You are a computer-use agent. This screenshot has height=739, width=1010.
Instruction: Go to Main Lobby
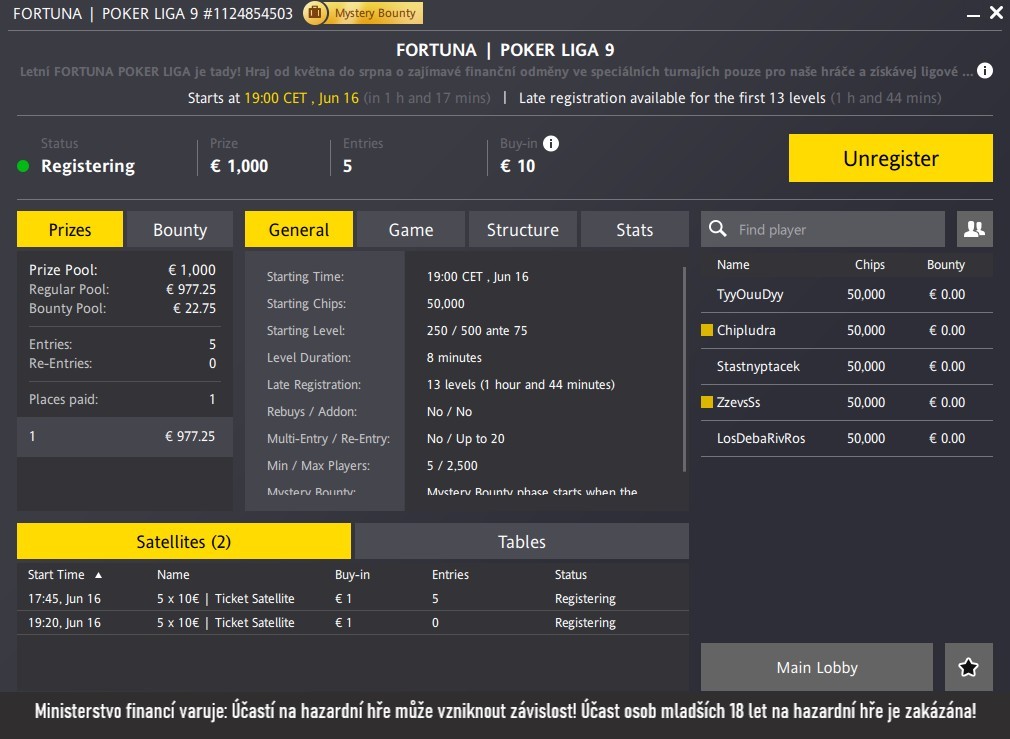click(x=817, y=667)
